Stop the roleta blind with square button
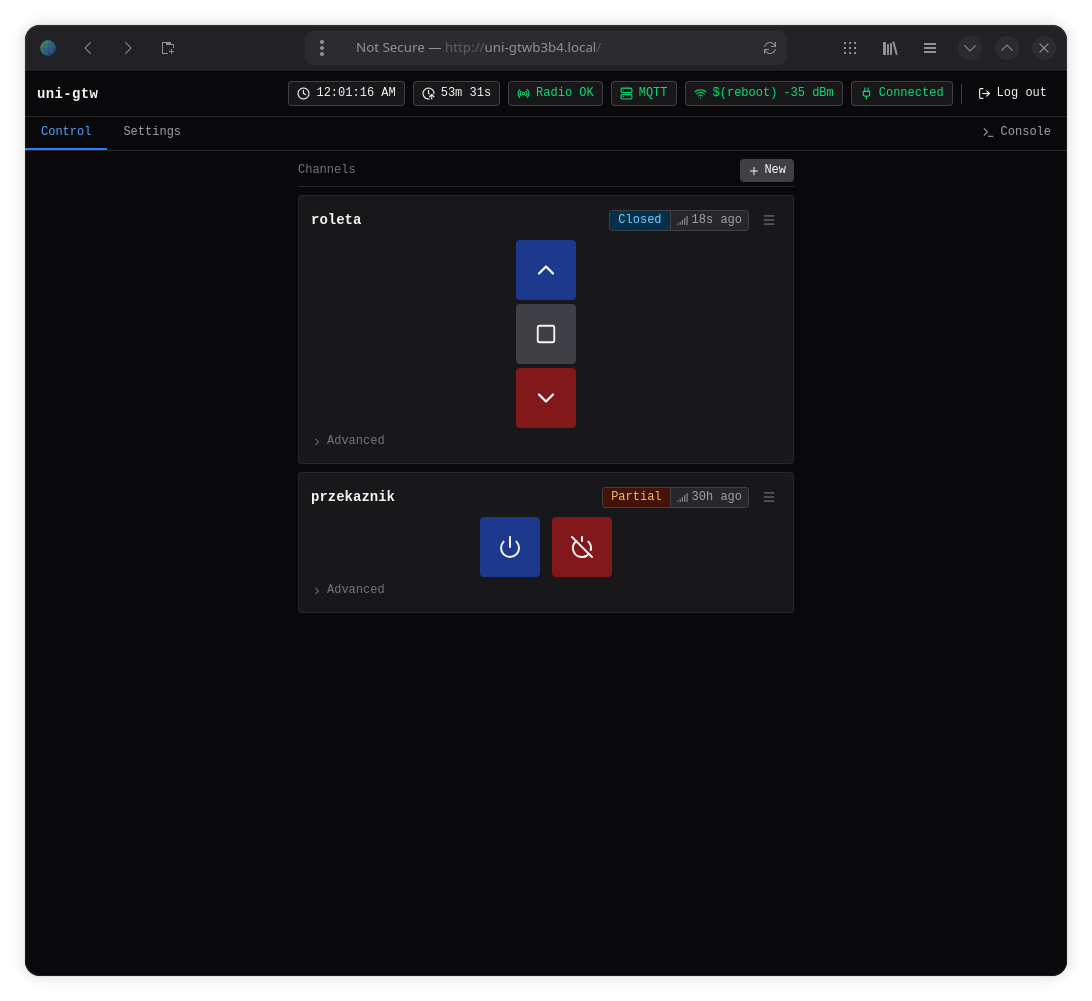 click(x=545, y=334)
